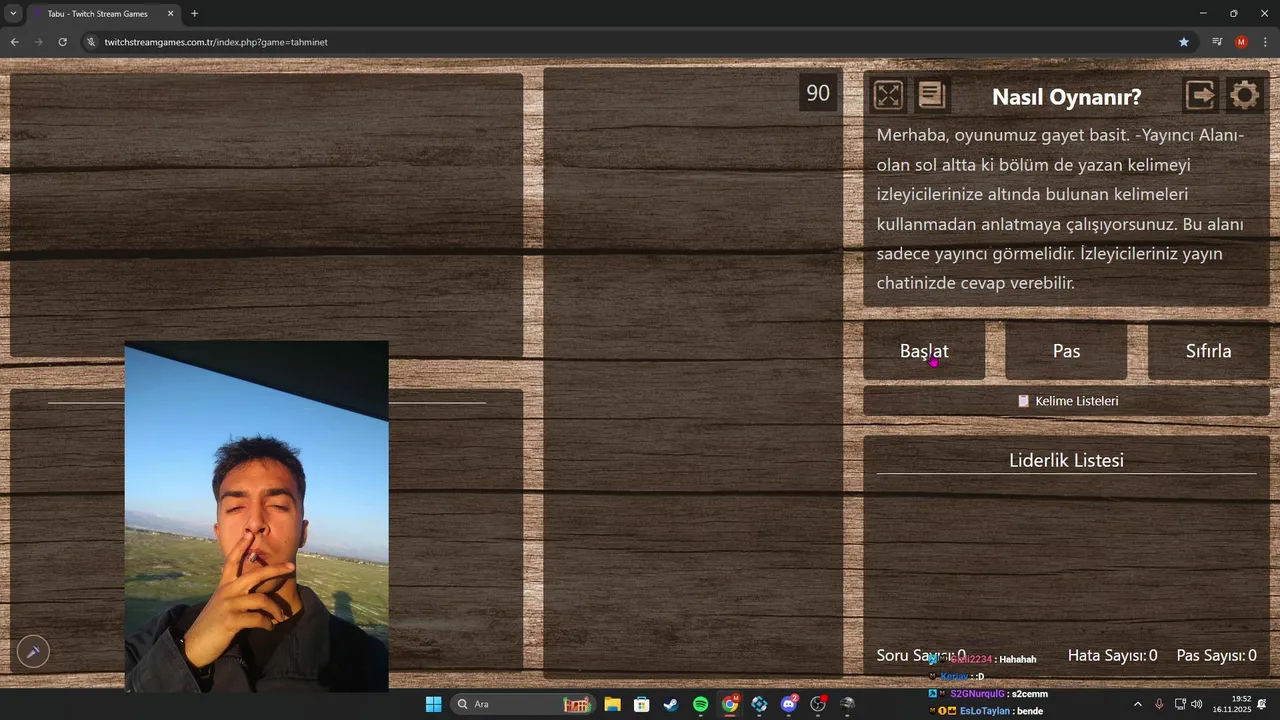The height and width of the screenshot is (720, 1280).
Task: Go back in browser history
Action: pyautogui.click(x=14, y=42)
